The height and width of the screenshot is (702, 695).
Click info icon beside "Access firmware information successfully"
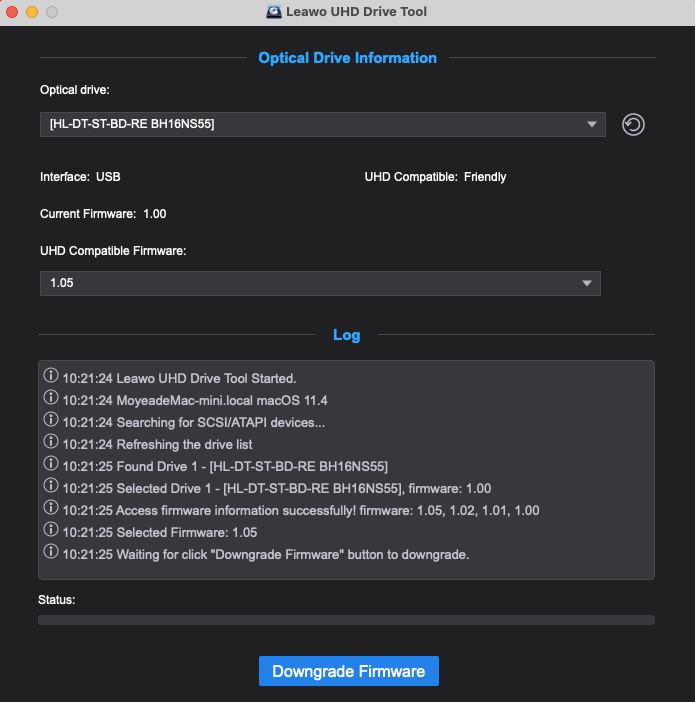(x=51, y=509)
